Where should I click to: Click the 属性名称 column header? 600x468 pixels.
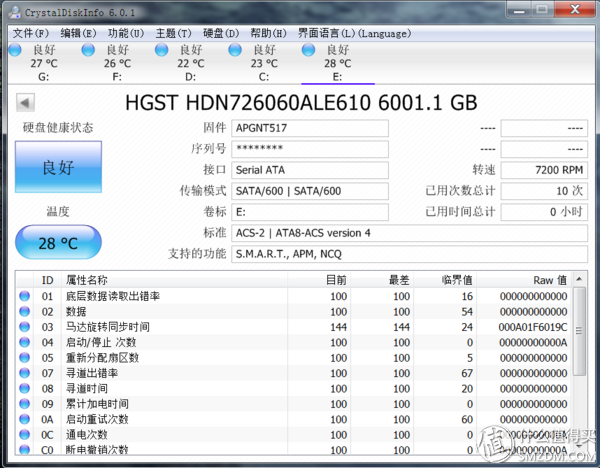click(174, 280)
